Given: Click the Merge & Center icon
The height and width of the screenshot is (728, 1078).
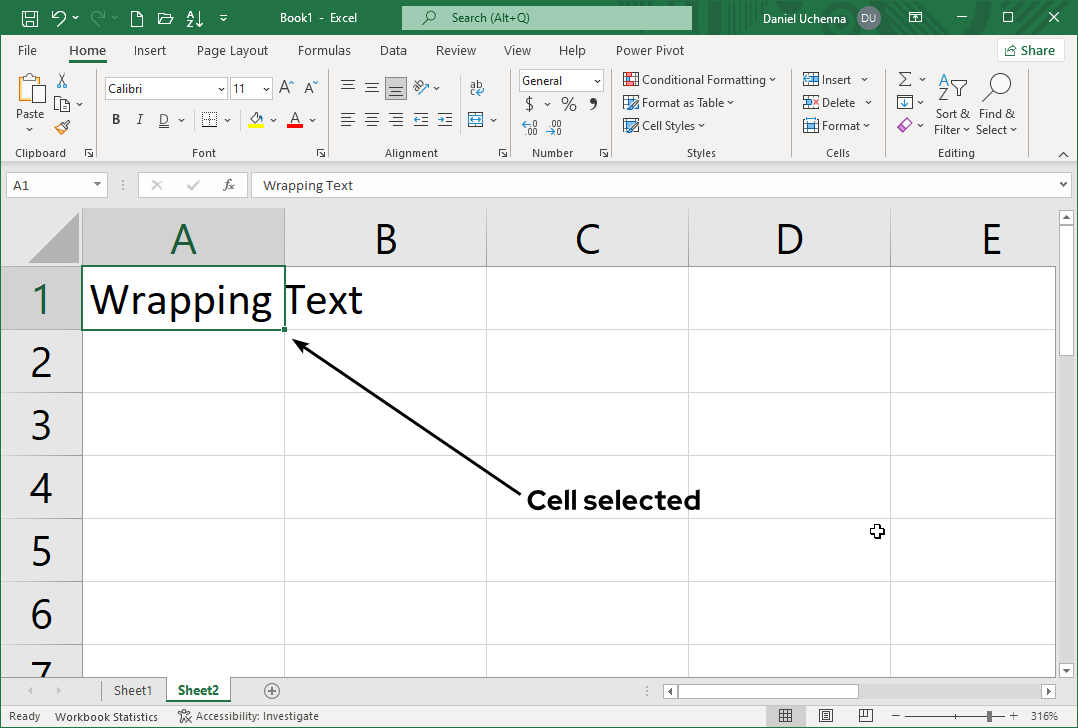Looking at the screenshot, I should 477,119.
